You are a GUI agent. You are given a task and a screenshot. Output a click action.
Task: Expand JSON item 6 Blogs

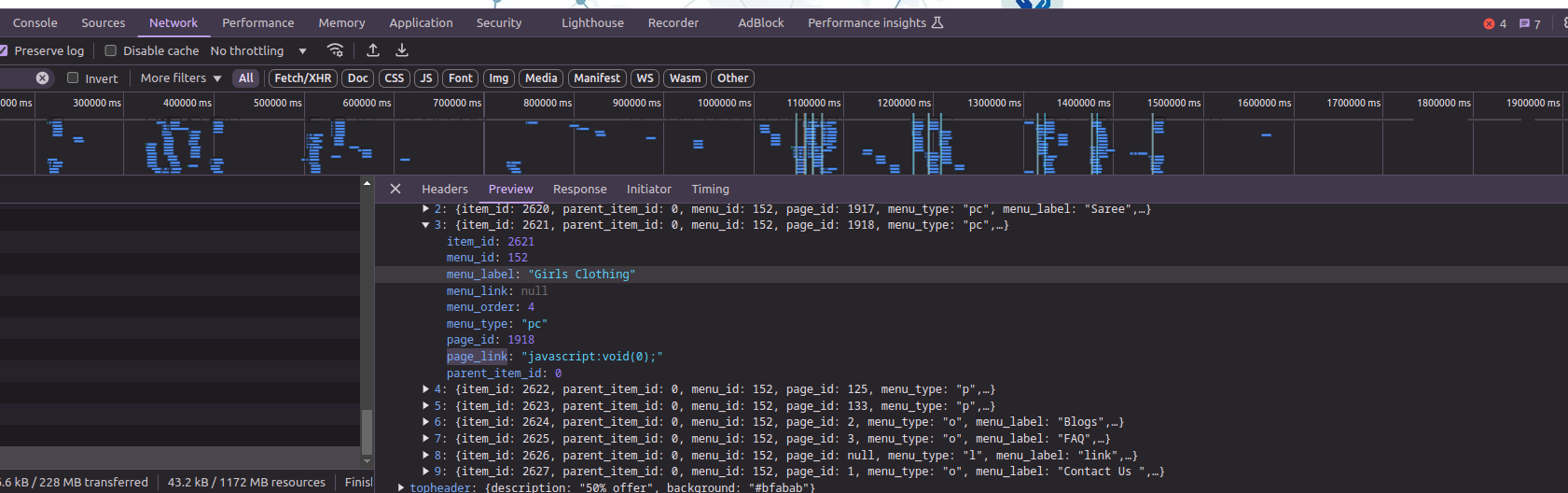pos(425,422)
